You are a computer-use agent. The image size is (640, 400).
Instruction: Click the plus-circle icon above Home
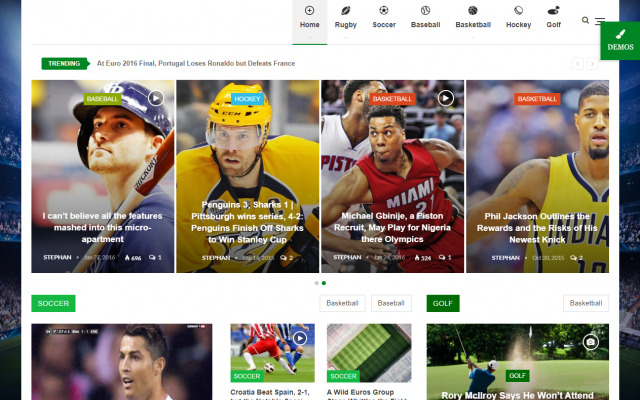pos(309,10)
